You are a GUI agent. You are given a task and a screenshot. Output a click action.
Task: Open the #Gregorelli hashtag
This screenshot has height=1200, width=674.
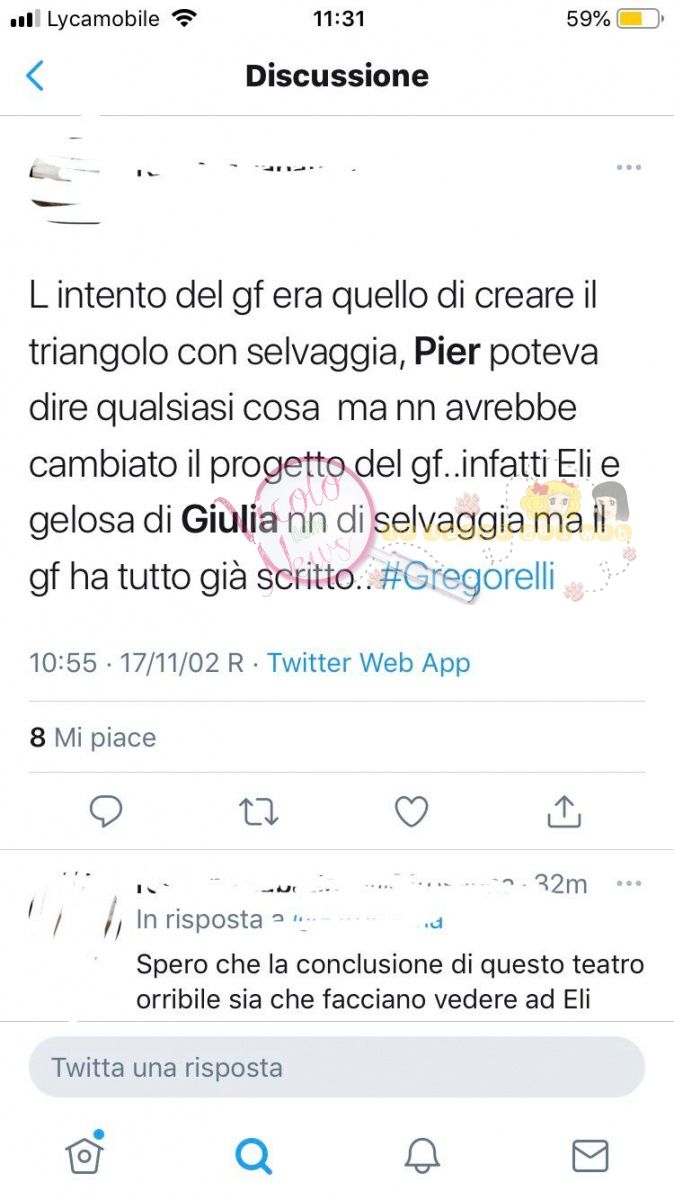click(467, 578)
